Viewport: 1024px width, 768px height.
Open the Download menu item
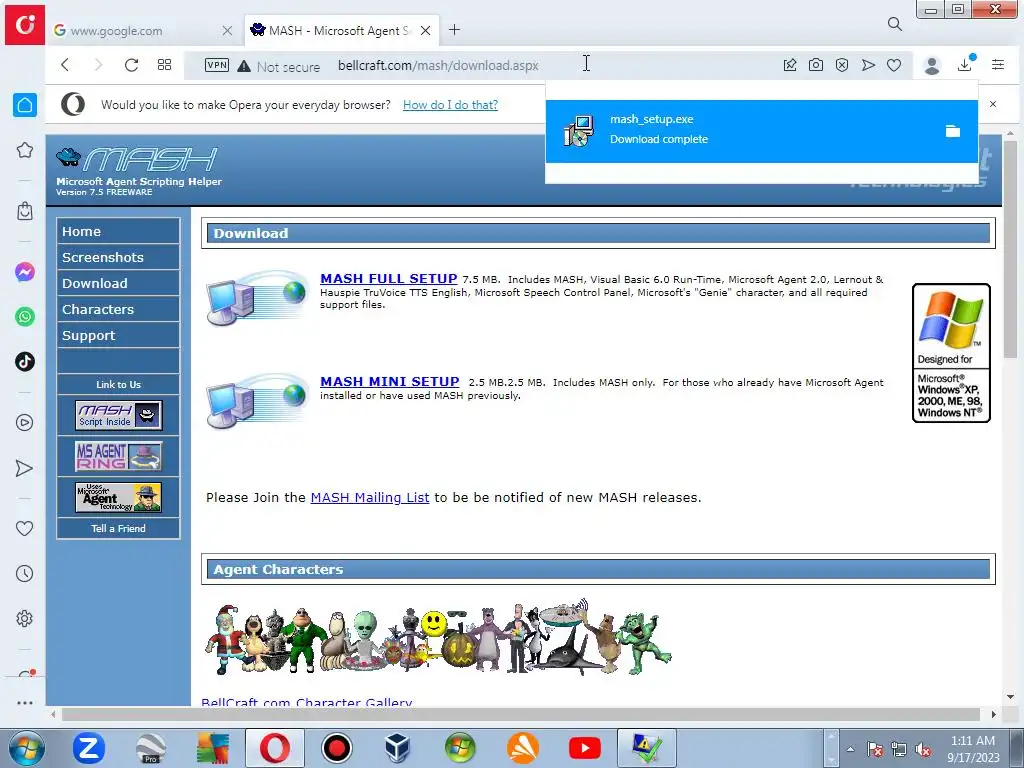(x=118, y=283)
